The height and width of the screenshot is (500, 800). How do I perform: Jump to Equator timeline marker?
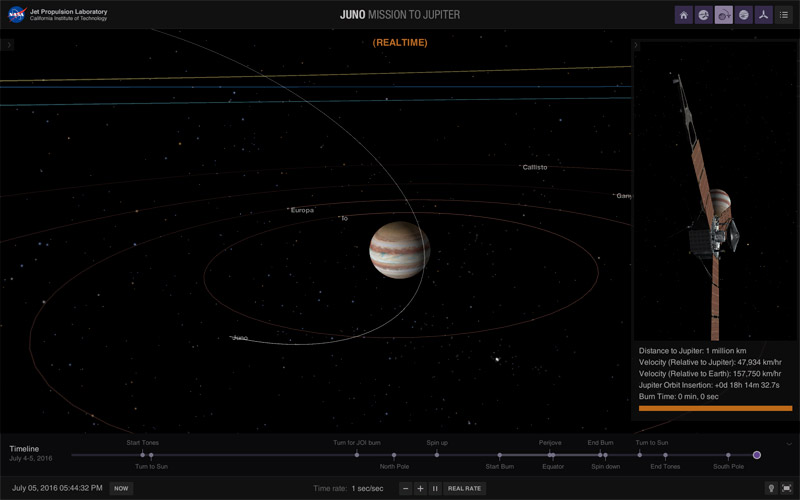point(554,455)
